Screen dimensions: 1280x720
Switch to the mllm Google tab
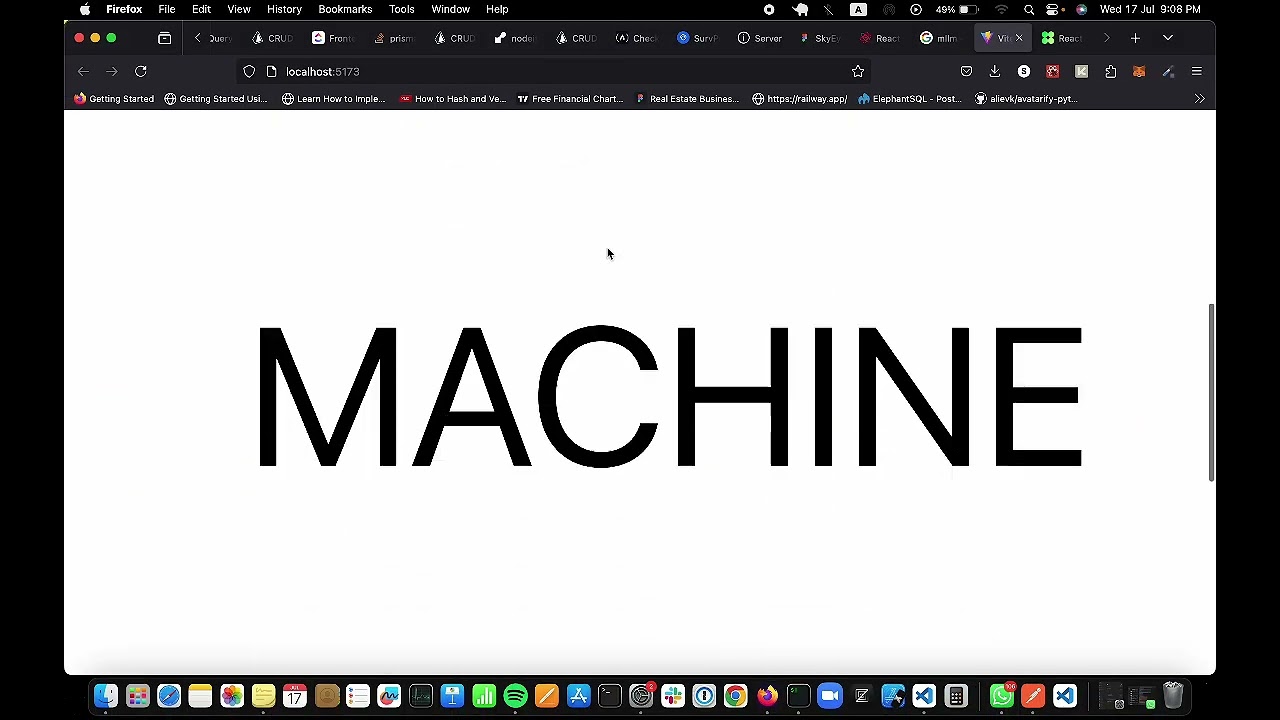point(939,38)
